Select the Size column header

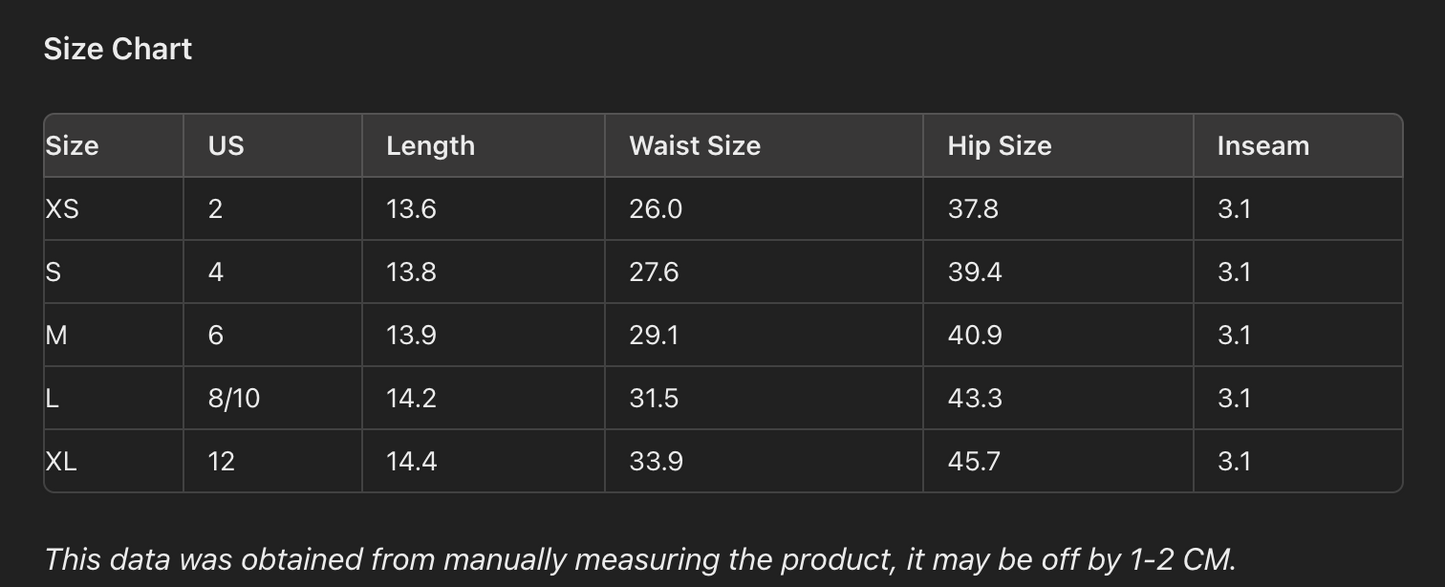click(72, 146)
